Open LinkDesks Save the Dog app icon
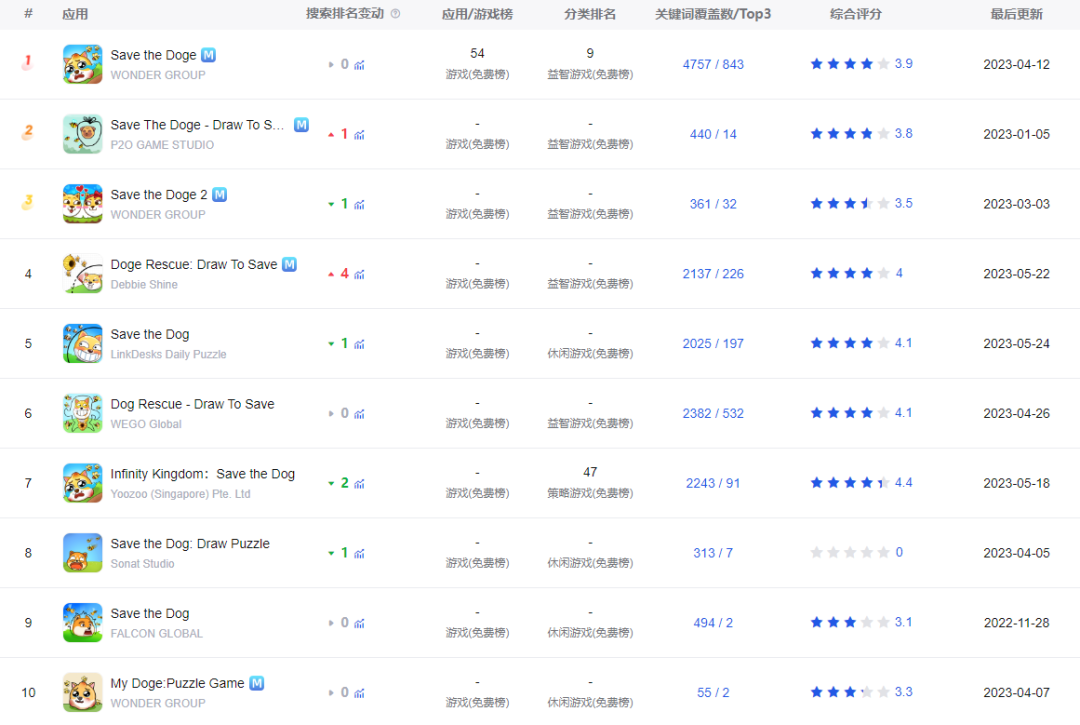This screenshot has height=725, width=1080. pos(83,344)
